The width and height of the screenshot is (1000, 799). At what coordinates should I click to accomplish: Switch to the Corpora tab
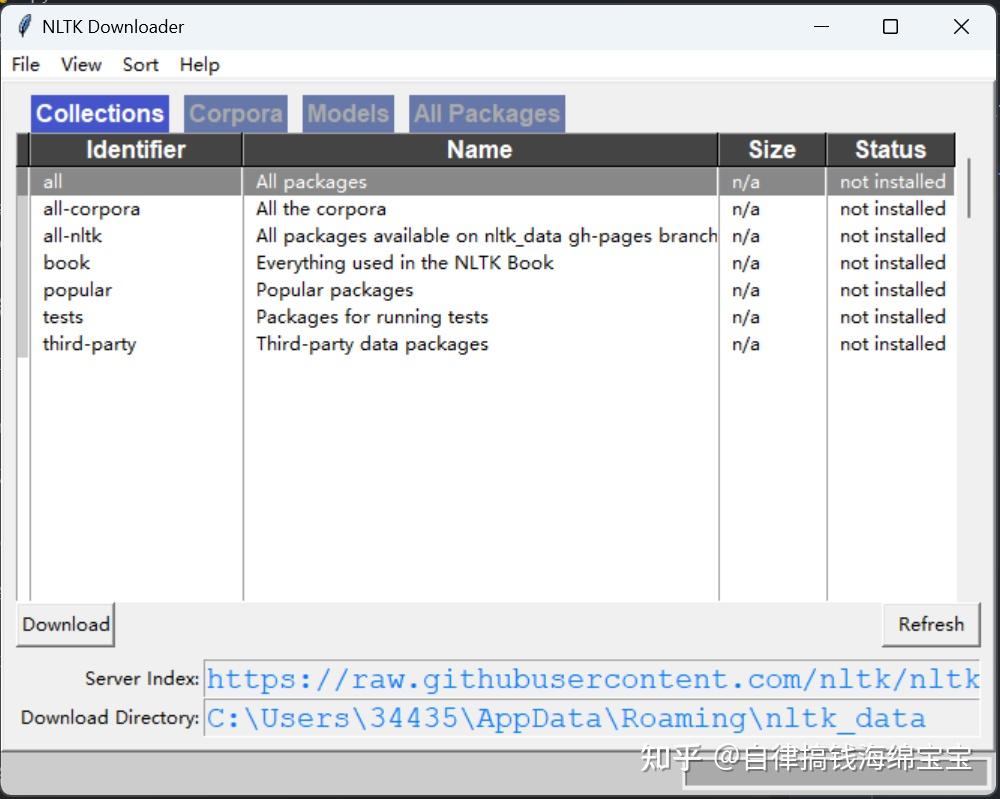pos(235,114)
